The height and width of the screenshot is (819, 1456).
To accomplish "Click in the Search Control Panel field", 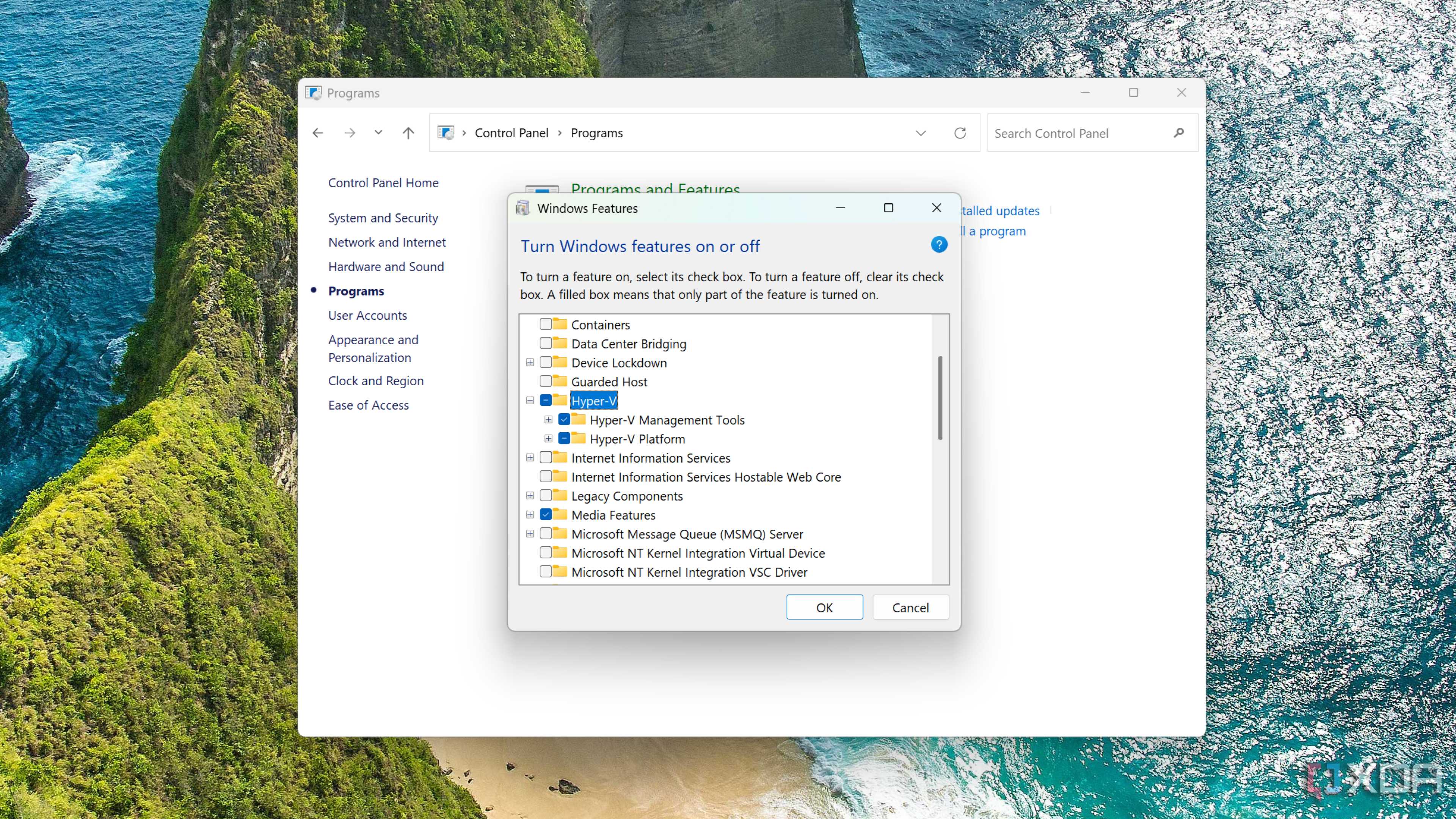I will click(1092, 133).
